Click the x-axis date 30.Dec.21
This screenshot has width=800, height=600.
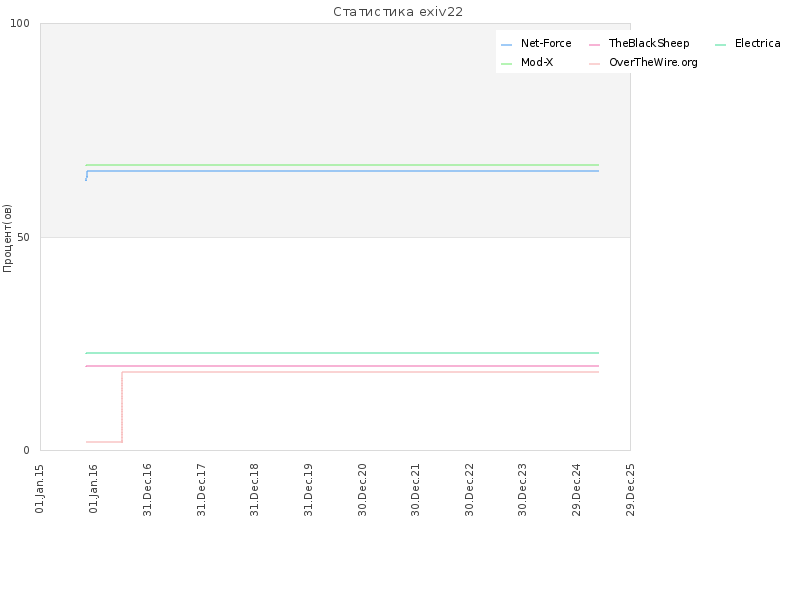tap(415, 490)
